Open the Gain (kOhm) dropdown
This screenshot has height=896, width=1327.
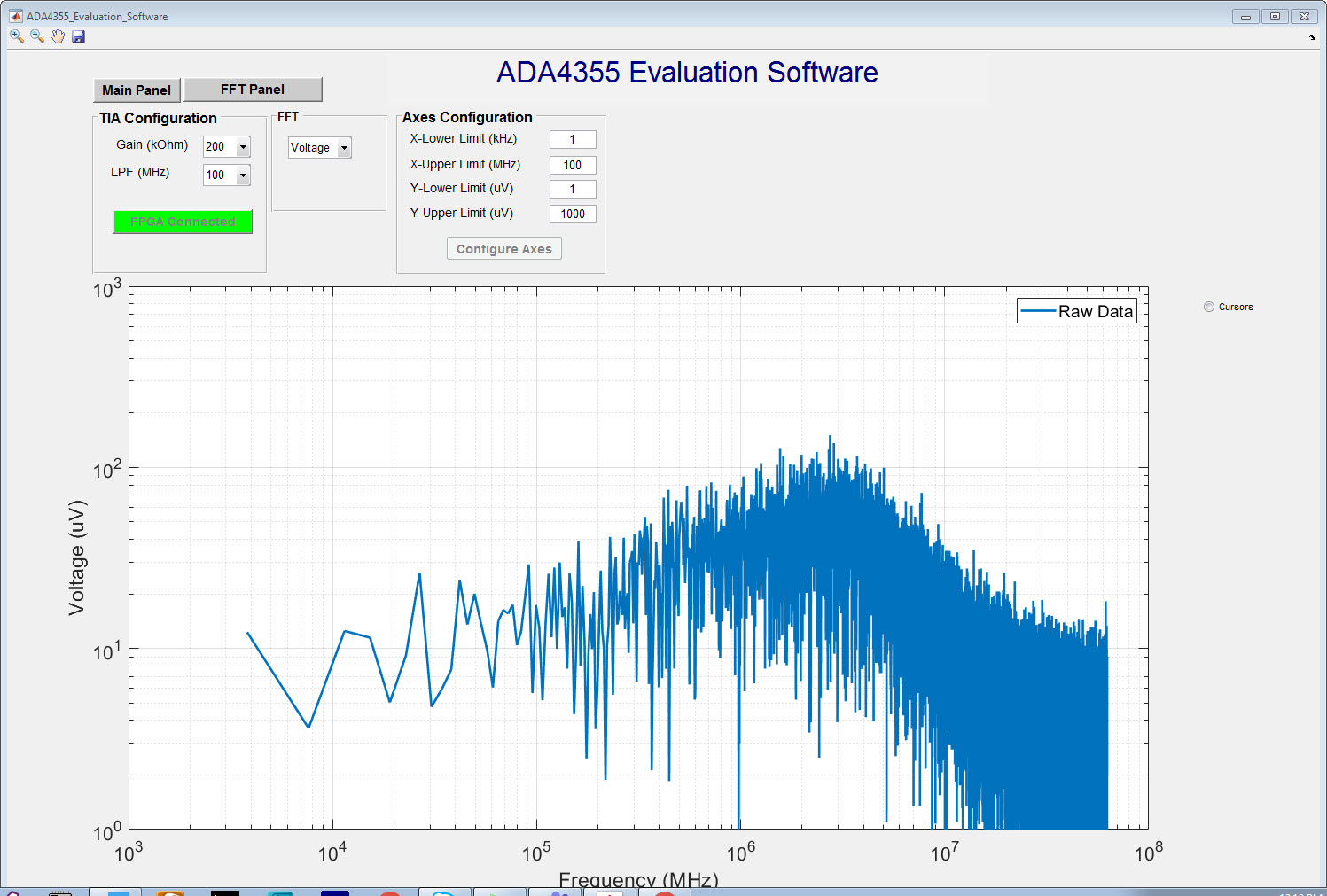[227, 147]
